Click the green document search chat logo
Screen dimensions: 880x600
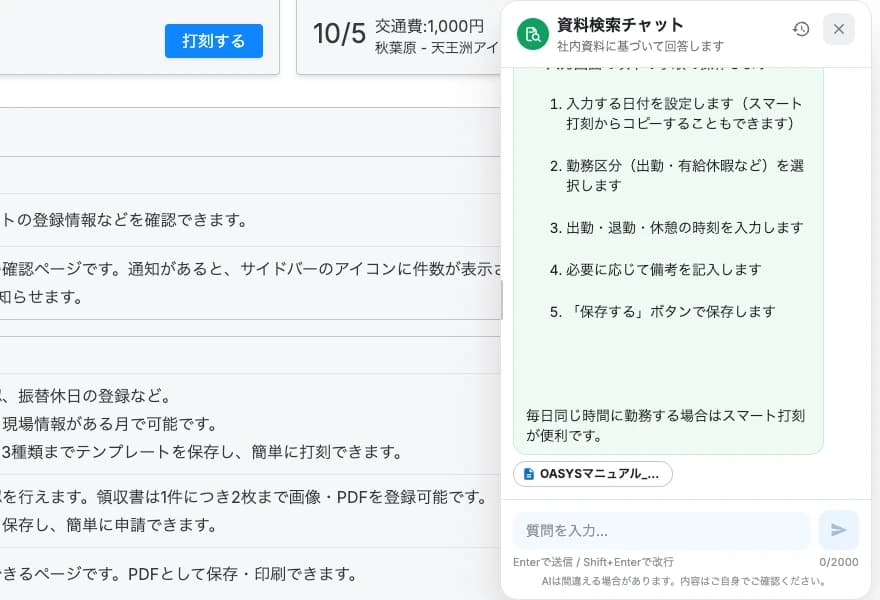coord(533,34)
